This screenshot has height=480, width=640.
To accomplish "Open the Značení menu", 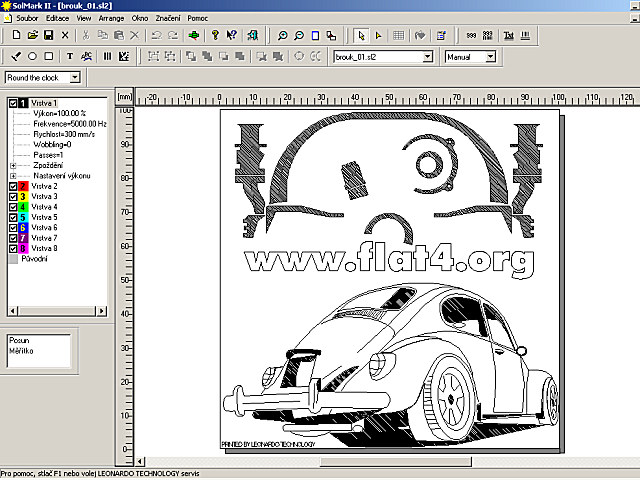I will click(168, 18).
